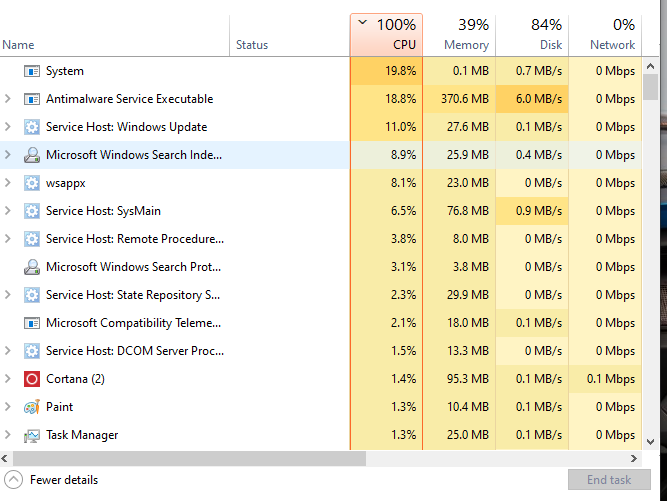Click the 6.0 MB/s disk value

tap(539, 99)
